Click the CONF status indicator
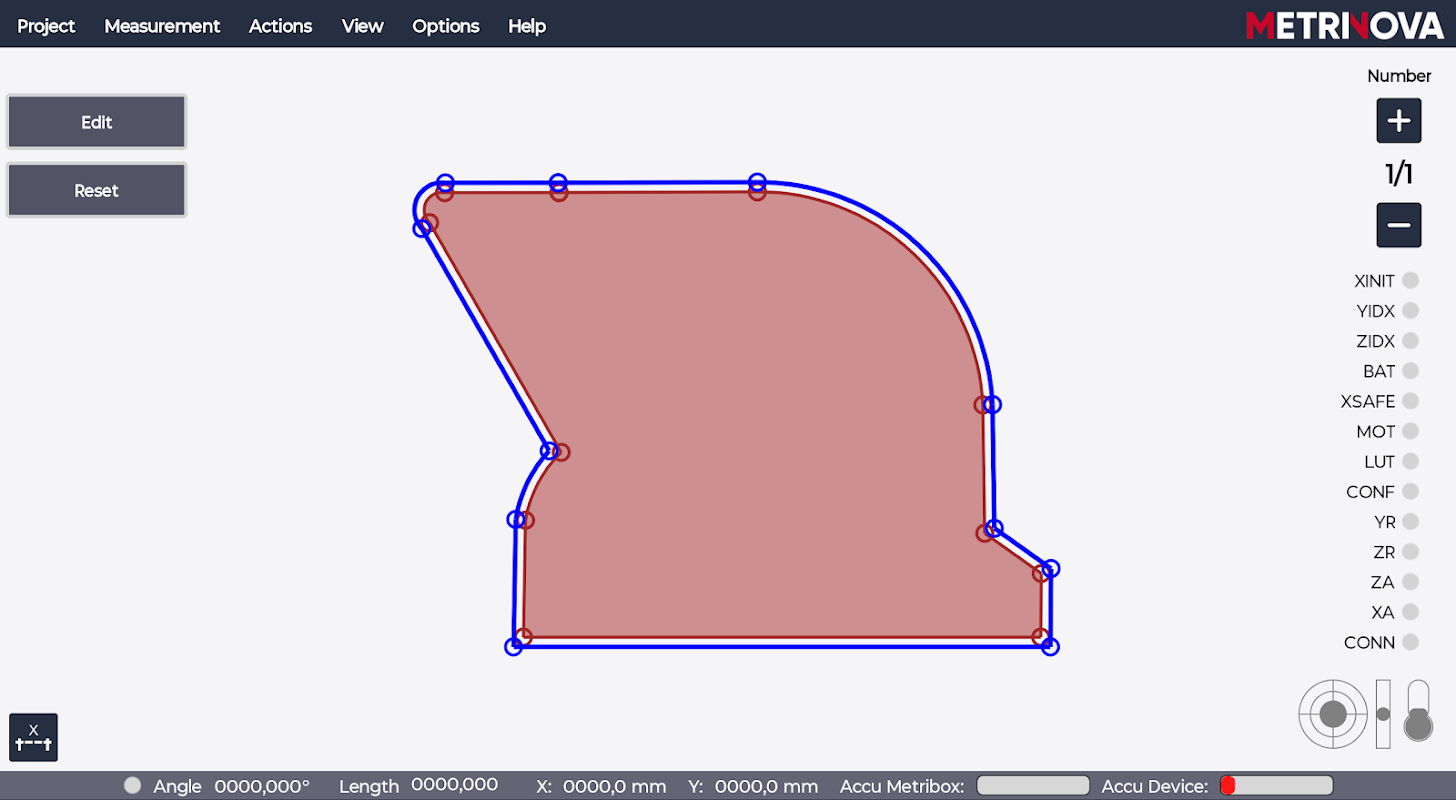 (1410, 491)
